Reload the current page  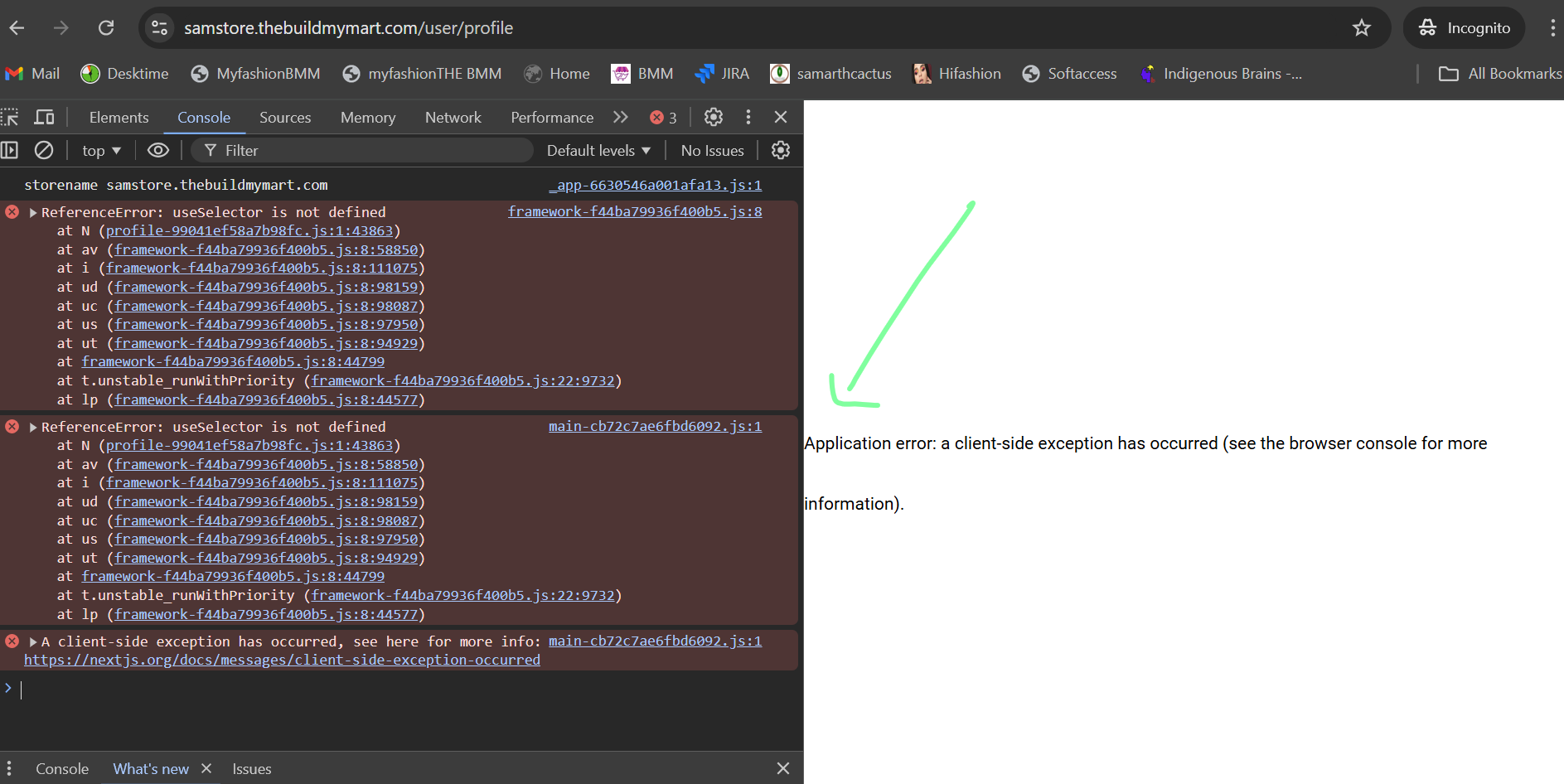[106, 28]
